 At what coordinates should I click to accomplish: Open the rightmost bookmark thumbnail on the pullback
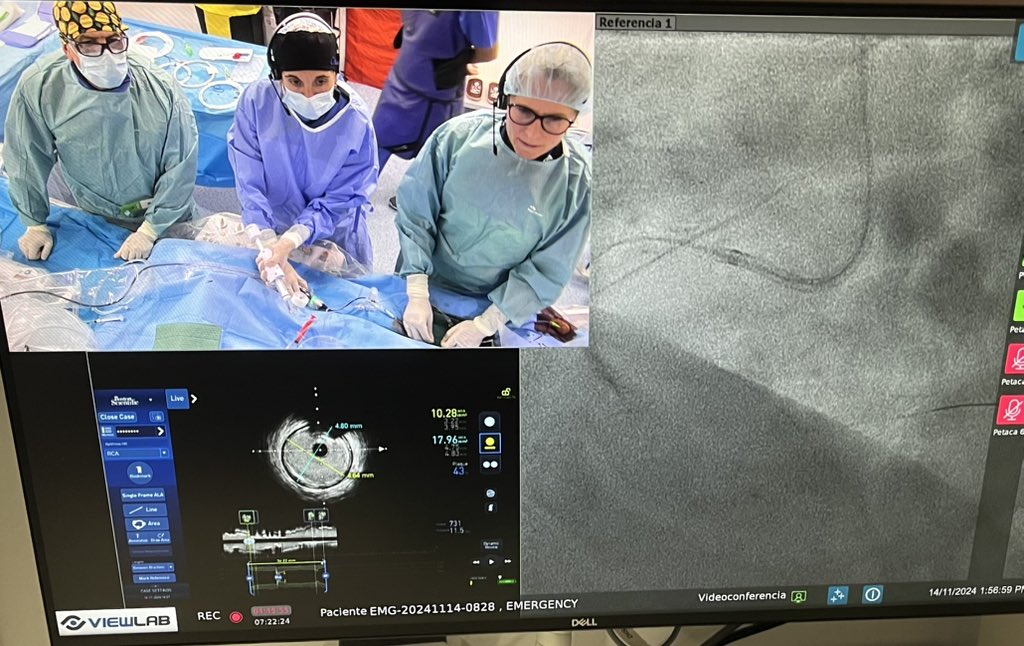(x=323, y=515)
